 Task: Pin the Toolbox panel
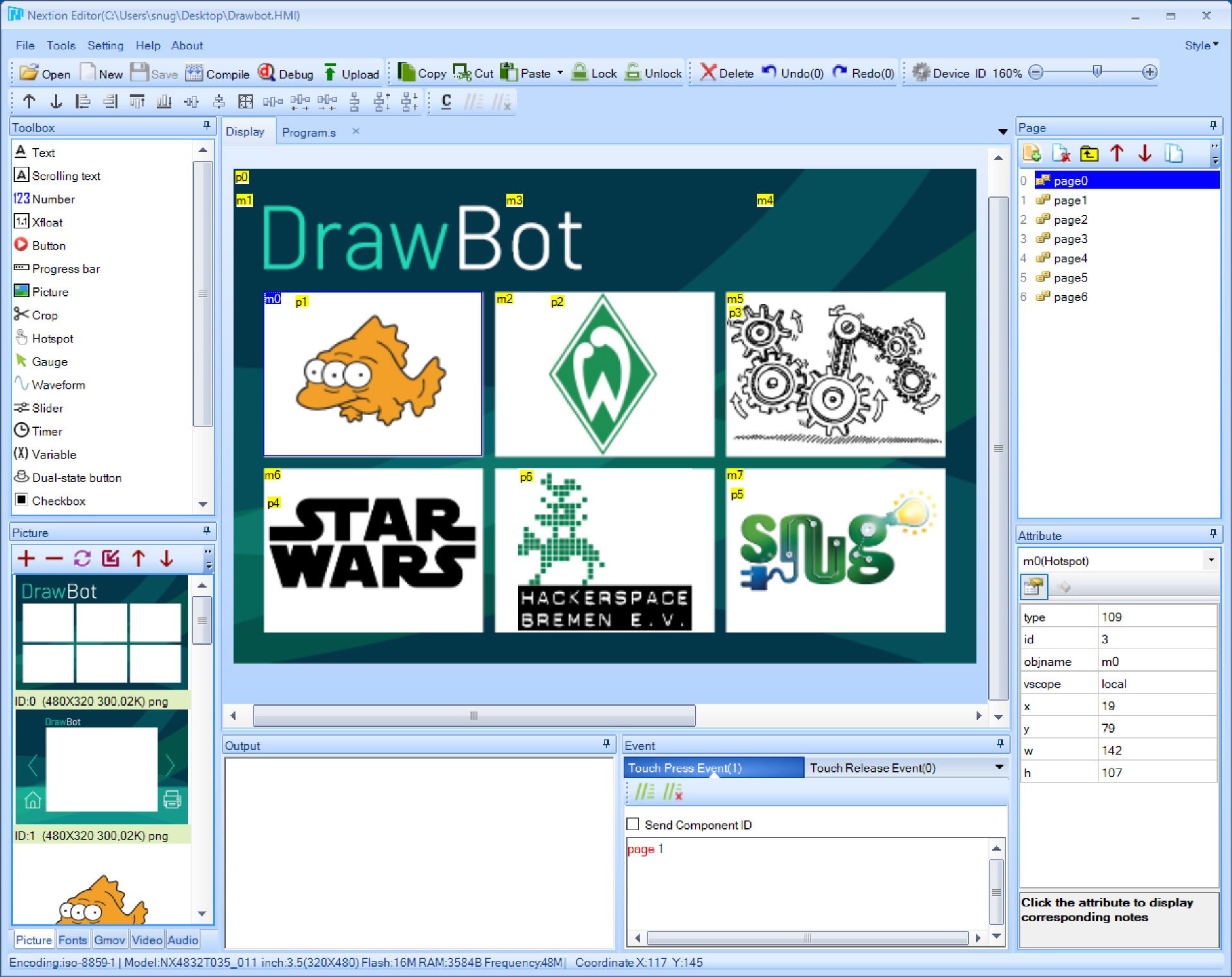click(x=207, y=126)
